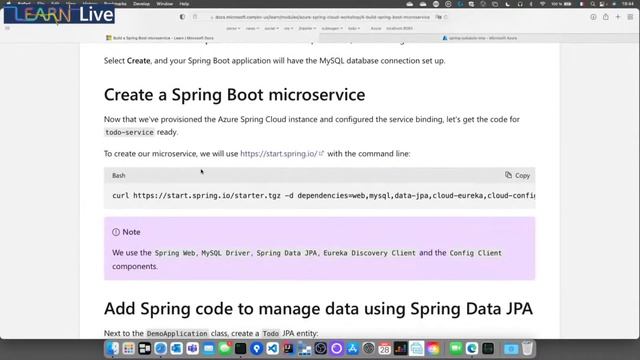Launch Visual Studio Code from the dock

[273, 349]
